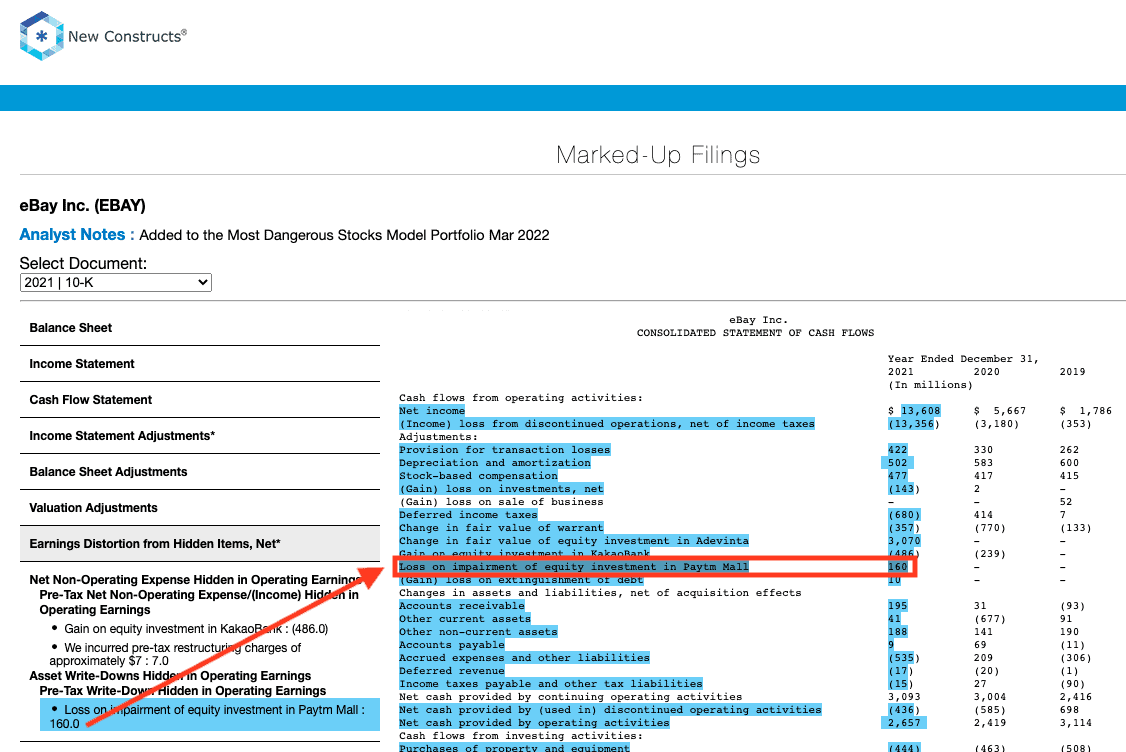This screenshot has width=1126, height=752.
Task: Click 'Depreciation and amortization' line item
Action: pos(495,463)
